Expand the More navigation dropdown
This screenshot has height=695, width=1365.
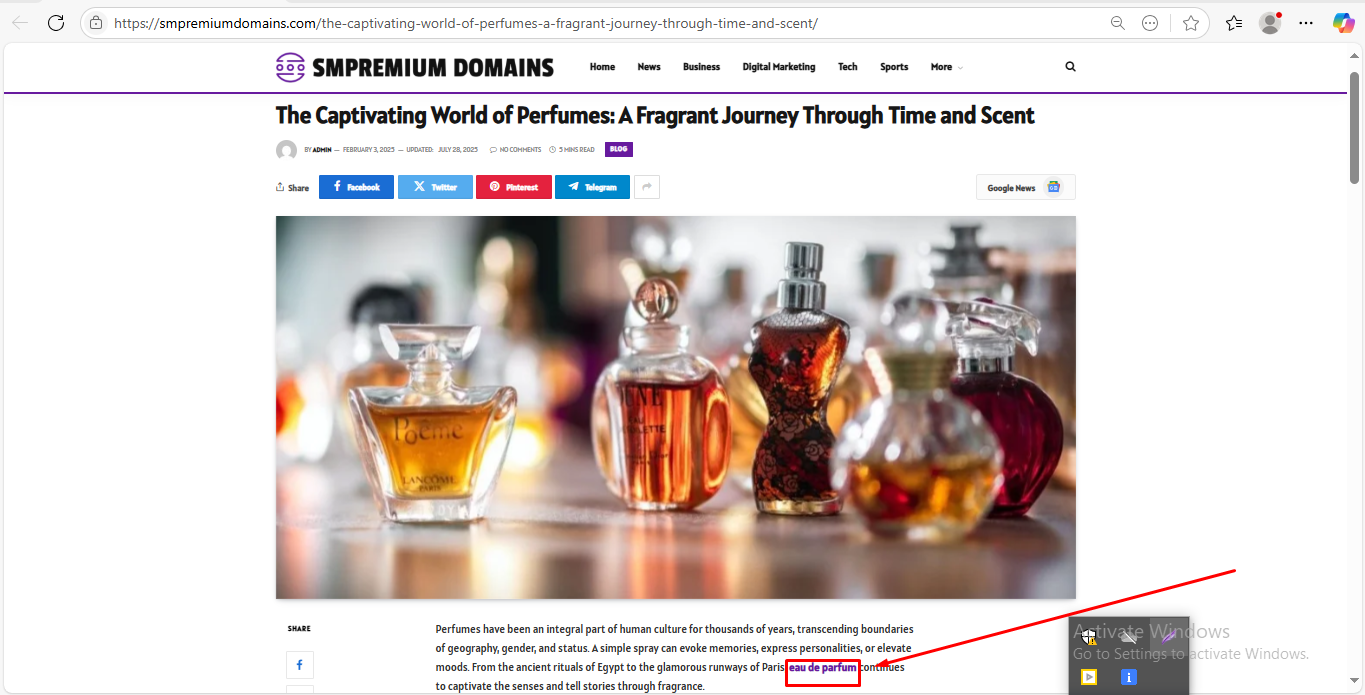click(946, 67)
